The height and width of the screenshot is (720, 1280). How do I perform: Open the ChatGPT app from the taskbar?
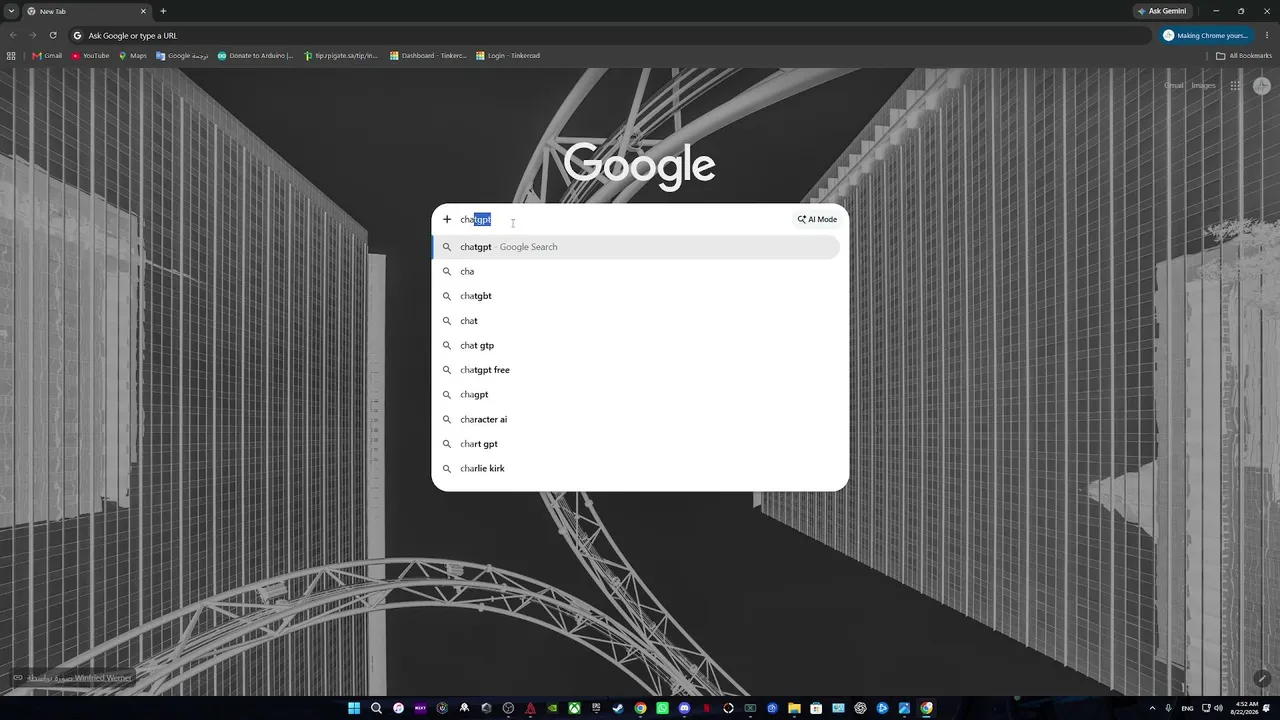pyautogui.click(x=860, y=708)
